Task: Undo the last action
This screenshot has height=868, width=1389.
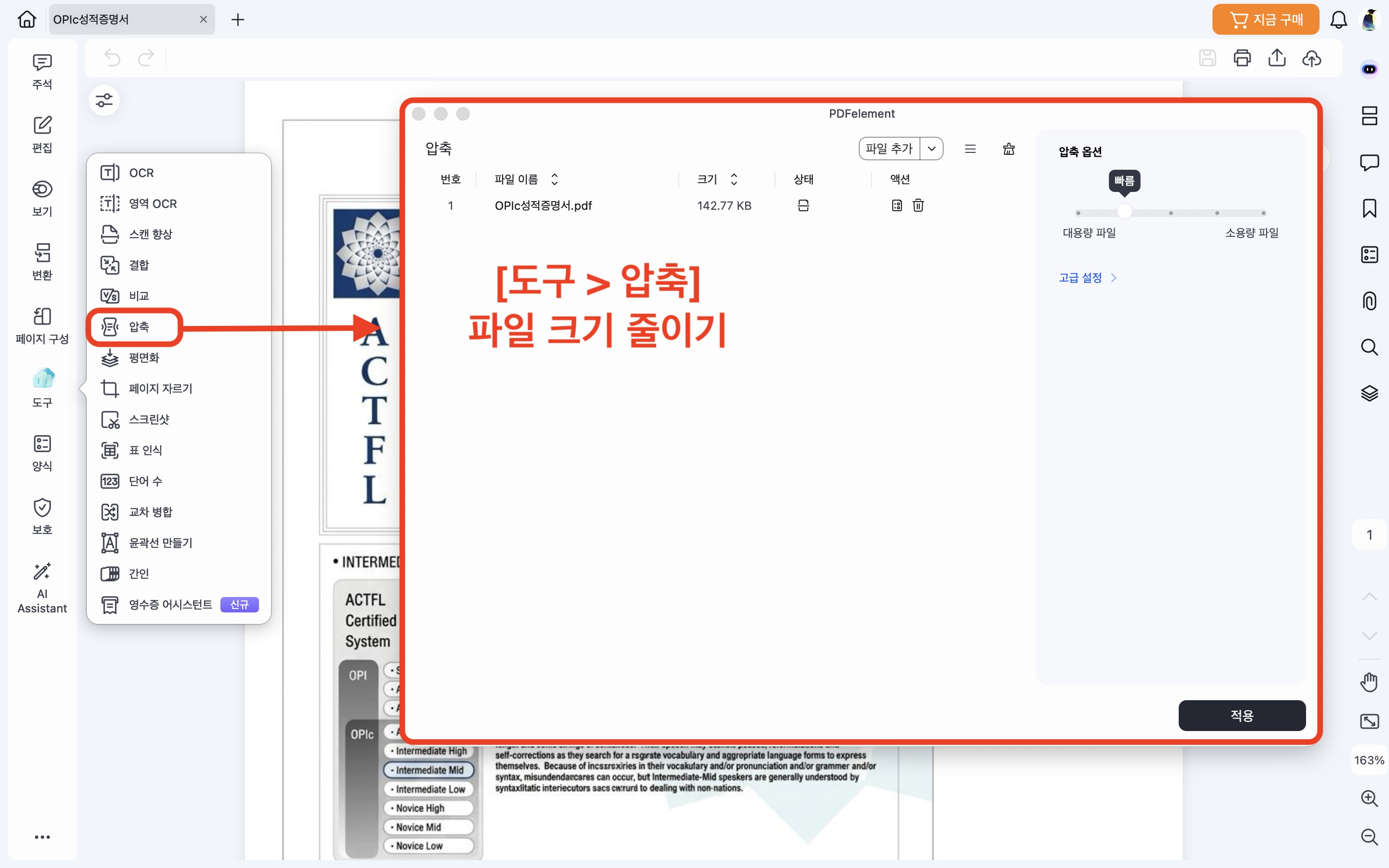Action: (x=112, y=58)
